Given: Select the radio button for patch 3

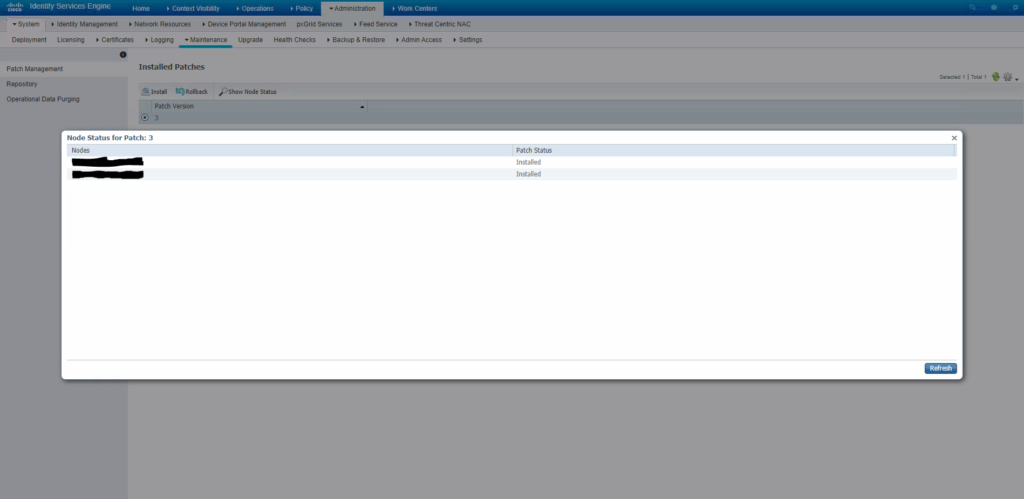Looking at the screenshot, I should (145, 118).
